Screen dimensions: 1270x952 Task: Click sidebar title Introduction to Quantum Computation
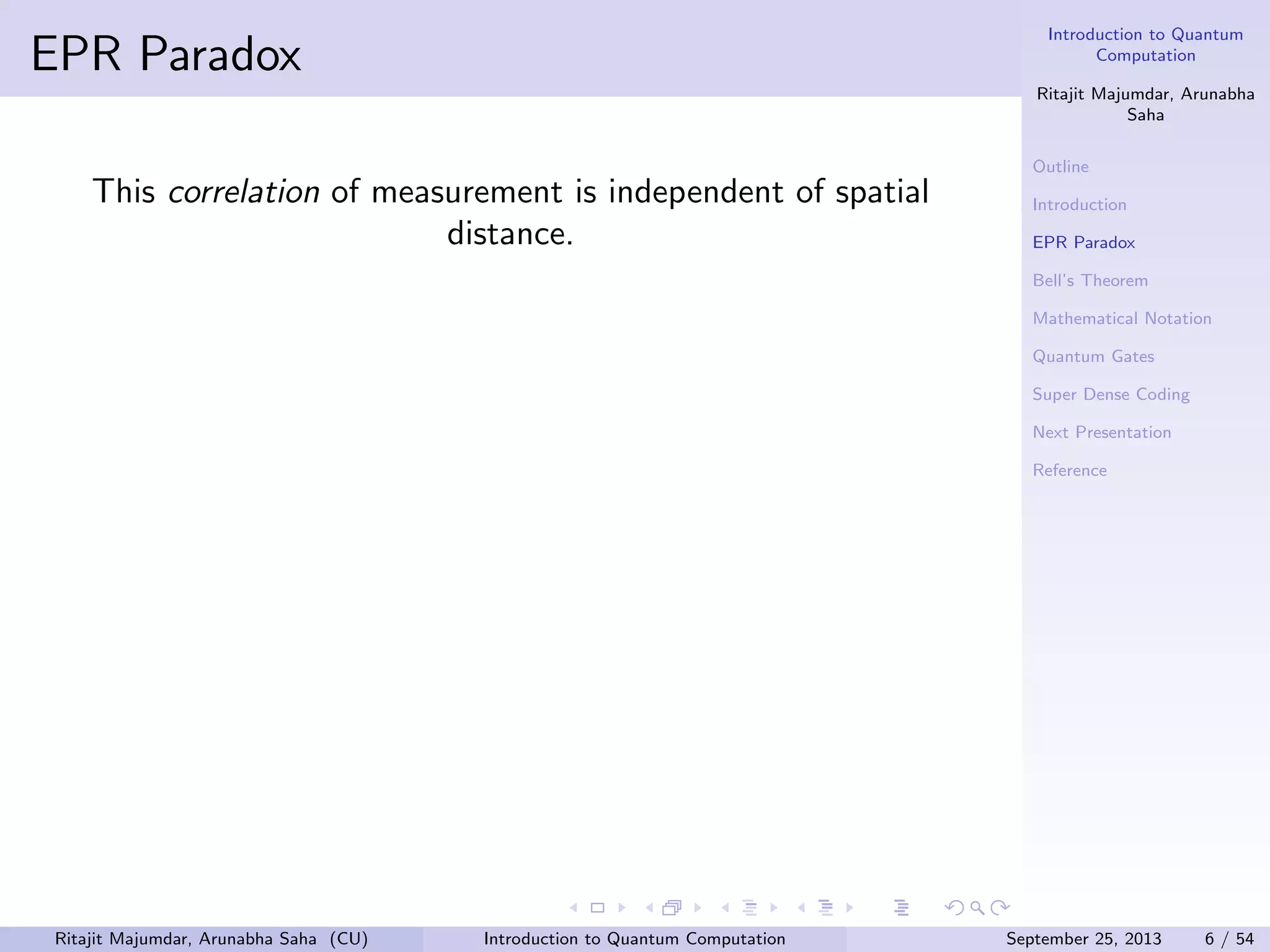[x=1145, y=45]
